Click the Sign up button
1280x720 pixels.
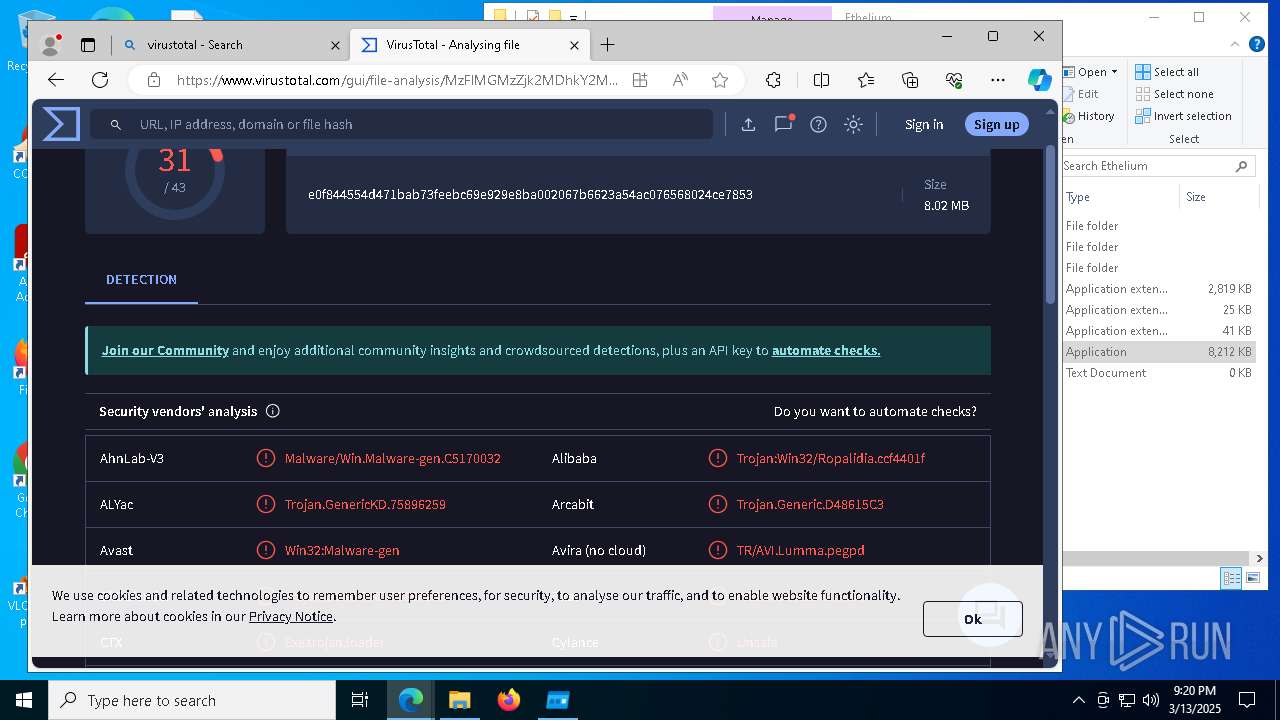pos(997,124)
